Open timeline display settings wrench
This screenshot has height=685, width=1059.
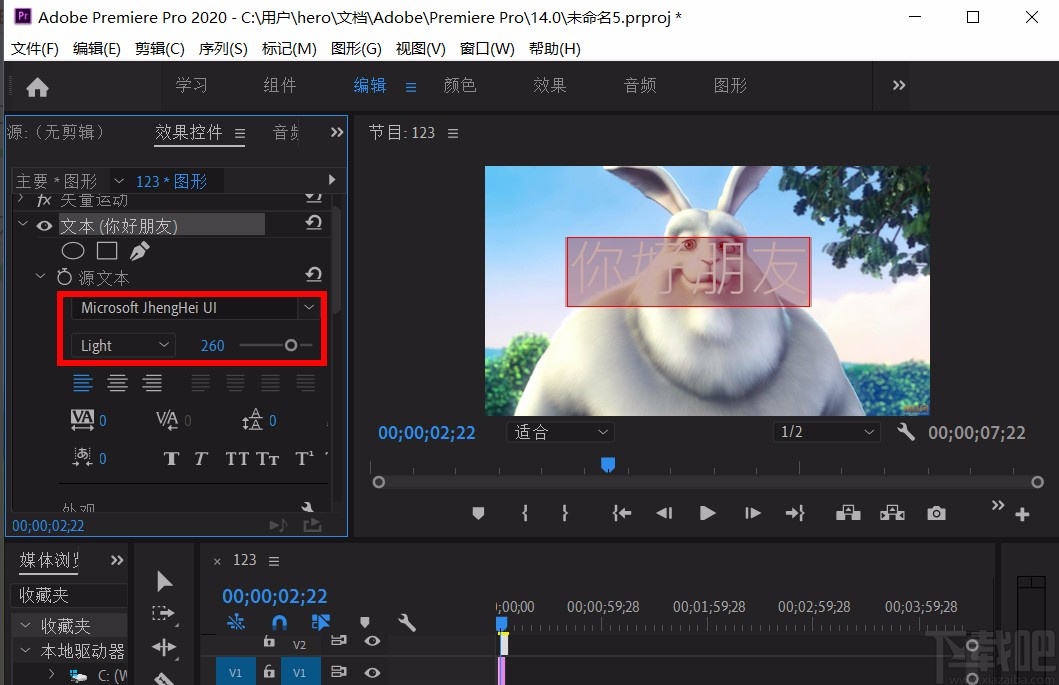click(407, 622)
